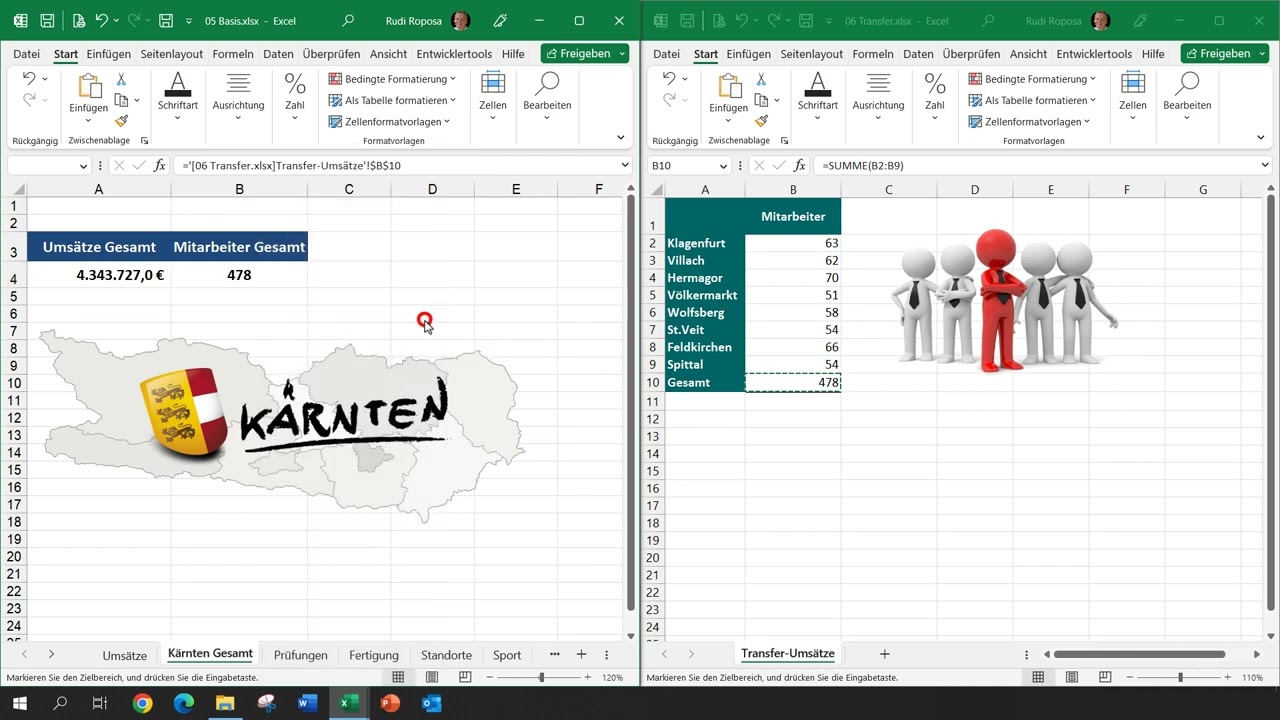Viewport: 1280px width, 720px height.
Task: Click Undo arrow in 05 Basis title bar
Action: pos(102,20)
